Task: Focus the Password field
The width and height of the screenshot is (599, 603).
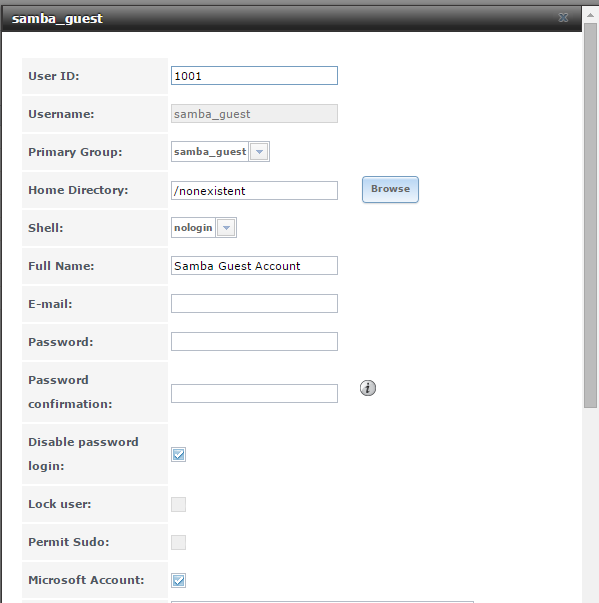Action: point(254,341)
